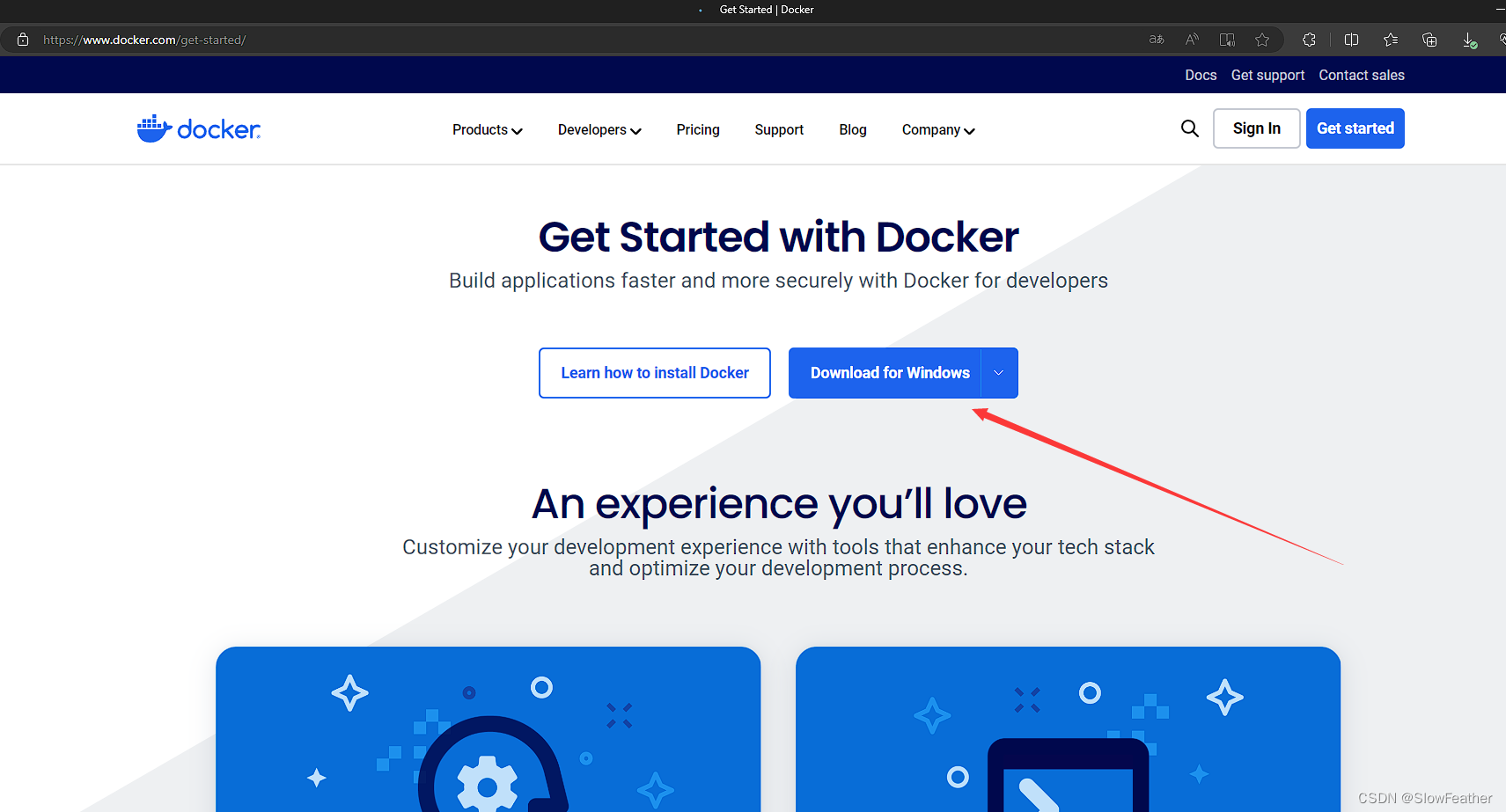
Task: Open the site search magnifier
Action: 1190,128
